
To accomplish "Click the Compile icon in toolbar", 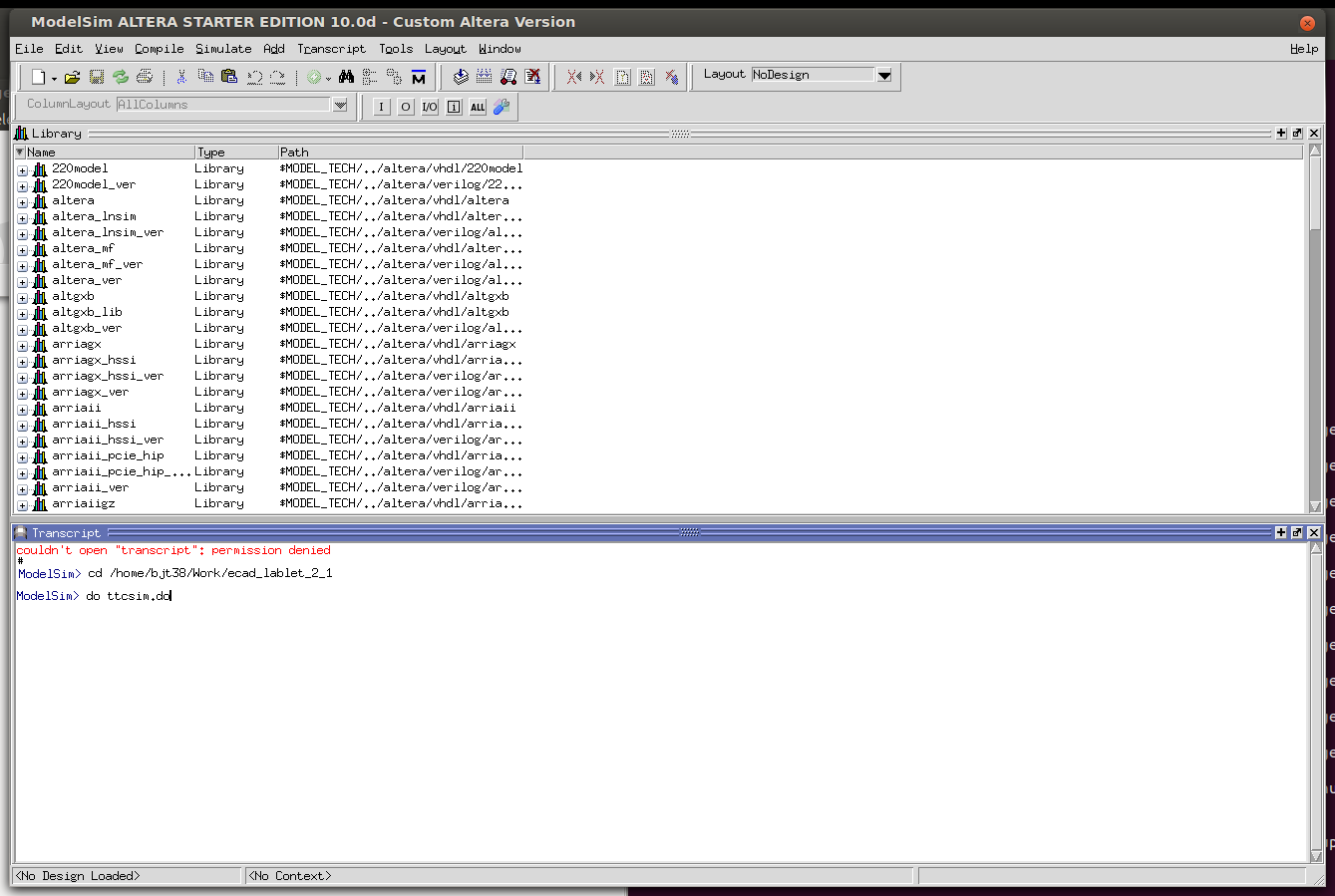I will click(x=460, y=77).
